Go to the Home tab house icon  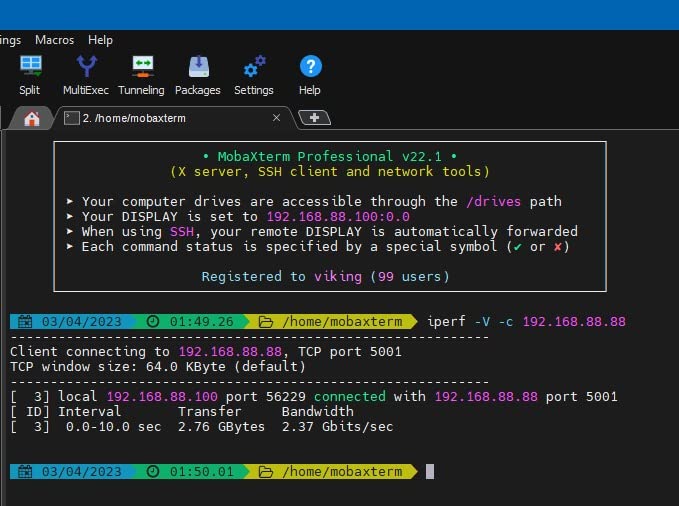click(x=32, y=118)
